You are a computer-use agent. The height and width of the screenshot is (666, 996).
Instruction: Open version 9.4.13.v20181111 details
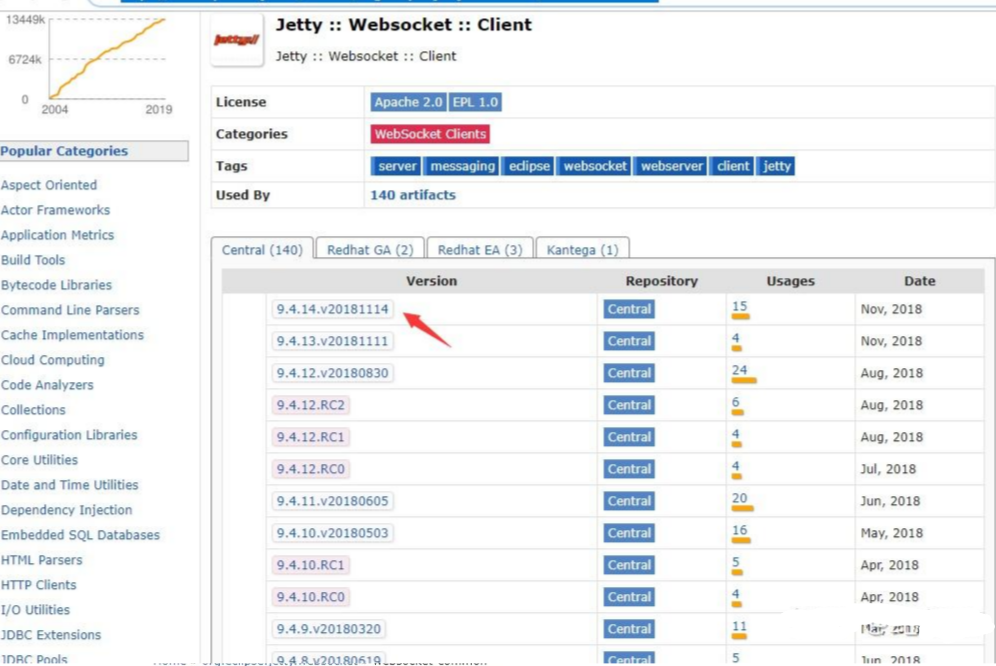(331, 341)
